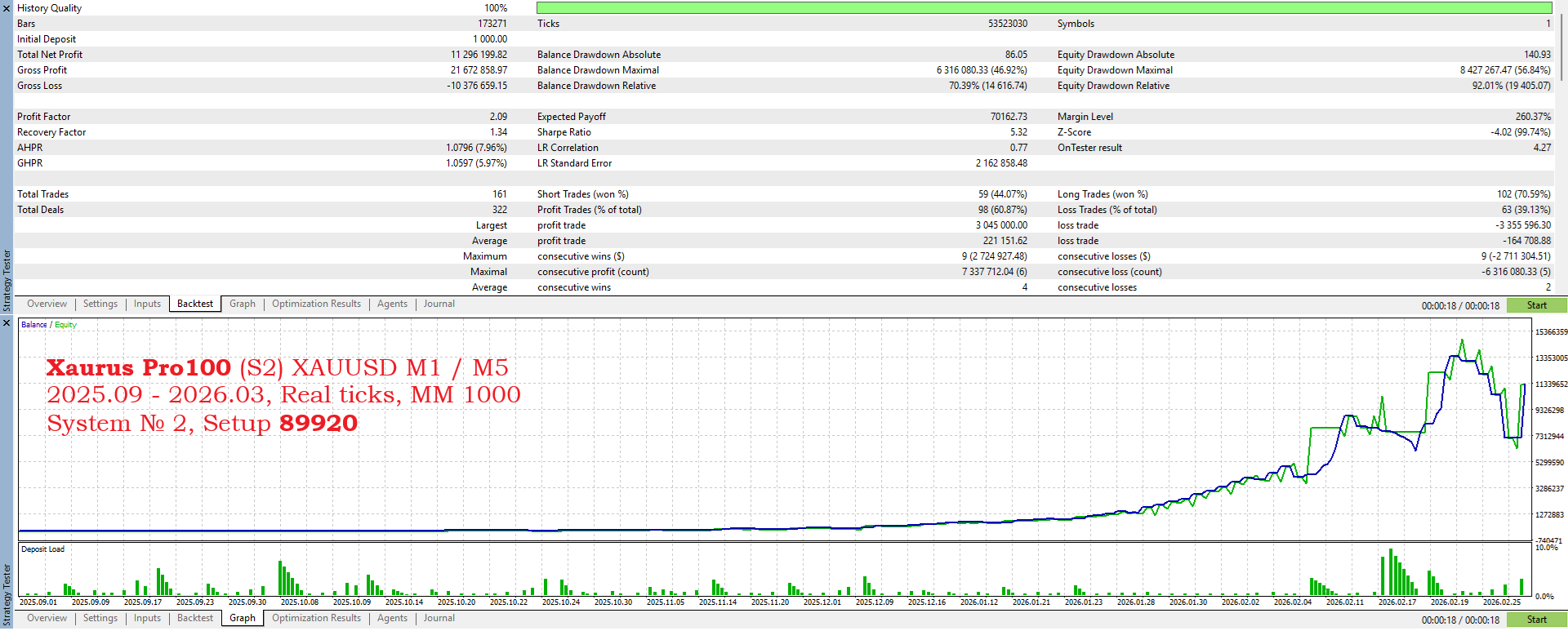This screenshot has width=1568, height=631.
Task: Close the upper Strategy Tester report panel
Action: coord(7,8)
